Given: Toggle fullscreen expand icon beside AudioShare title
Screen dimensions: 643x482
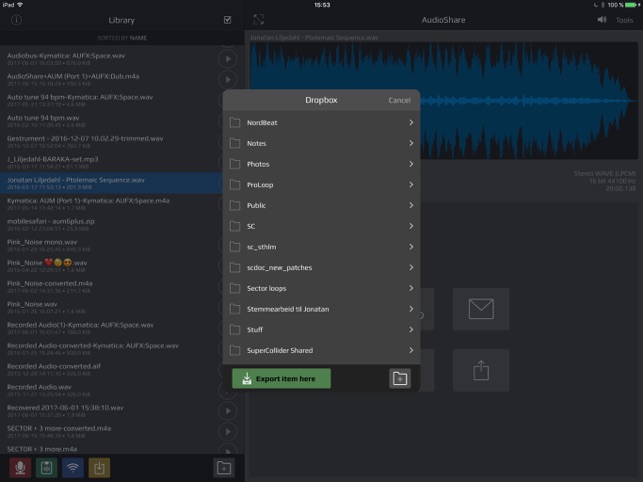Looking at the screenshot, I should pyautogui.click(x=259, y=19).
